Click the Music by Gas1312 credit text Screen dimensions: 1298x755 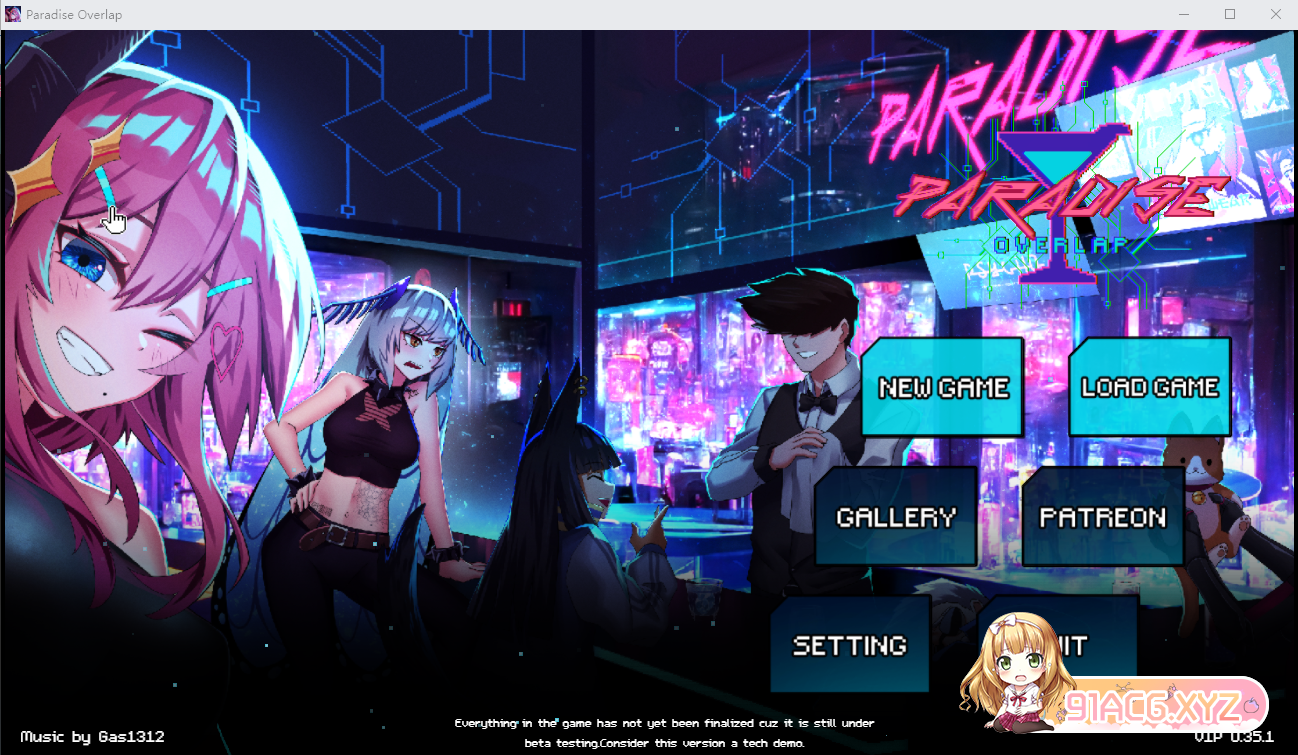(92, 736)
